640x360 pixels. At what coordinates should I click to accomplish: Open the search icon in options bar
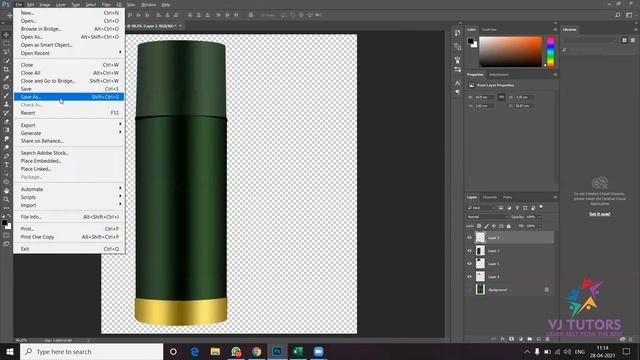pos(618,15)
